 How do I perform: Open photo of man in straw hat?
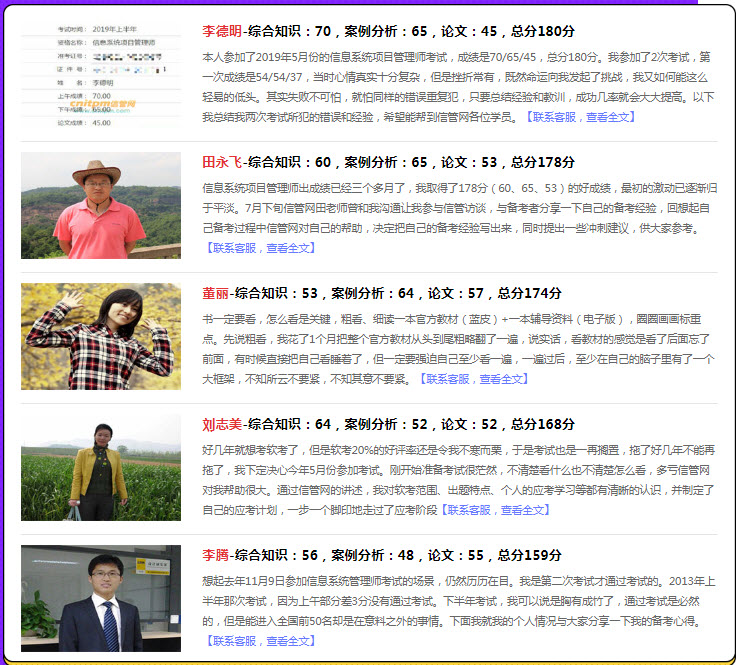tap(101, 205)
